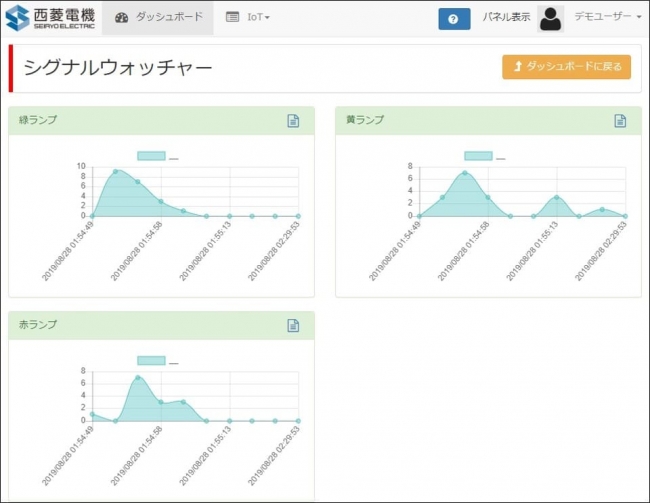
Task: Click the シグナルウォッチャー page heading
Action: [x=118, y=68]
